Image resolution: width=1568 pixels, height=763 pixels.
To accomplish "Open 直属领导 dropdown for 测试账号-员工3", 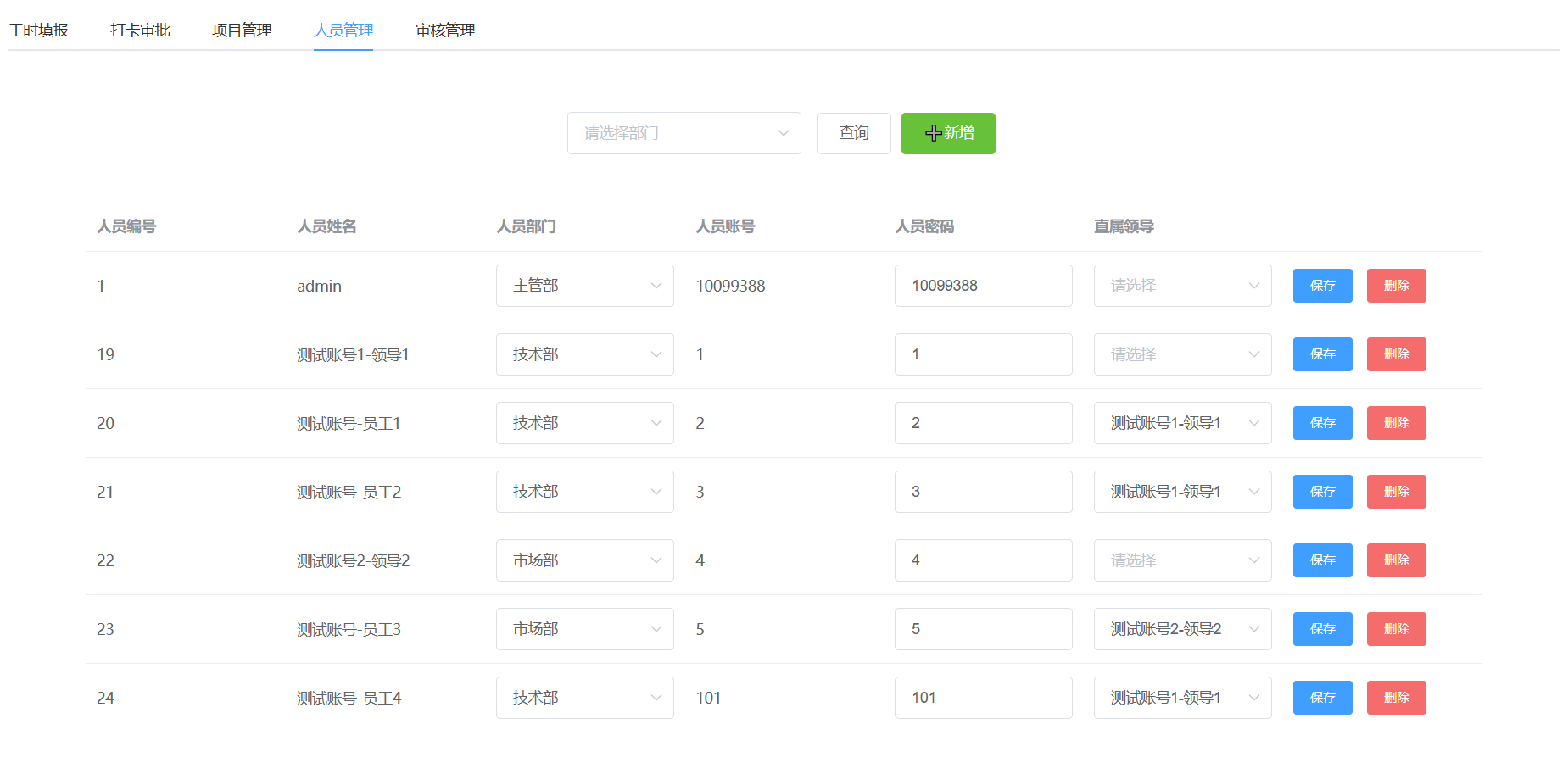I will pos(1183,629).
